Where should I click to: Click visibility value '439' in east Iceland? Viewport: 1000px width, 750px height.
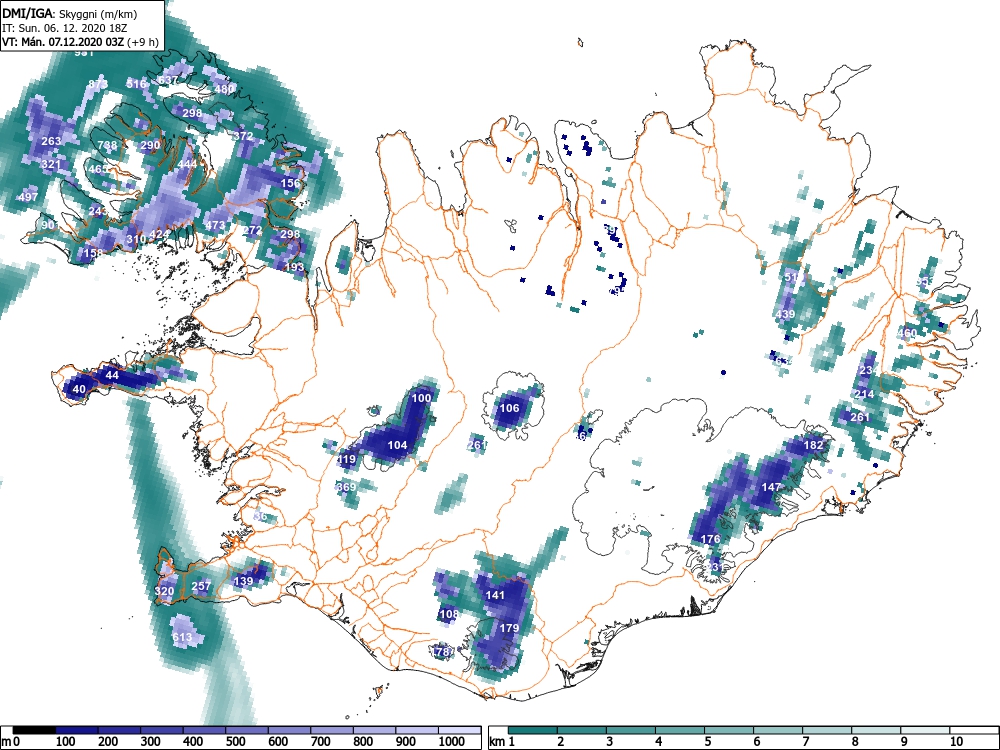tap(785, 314)
